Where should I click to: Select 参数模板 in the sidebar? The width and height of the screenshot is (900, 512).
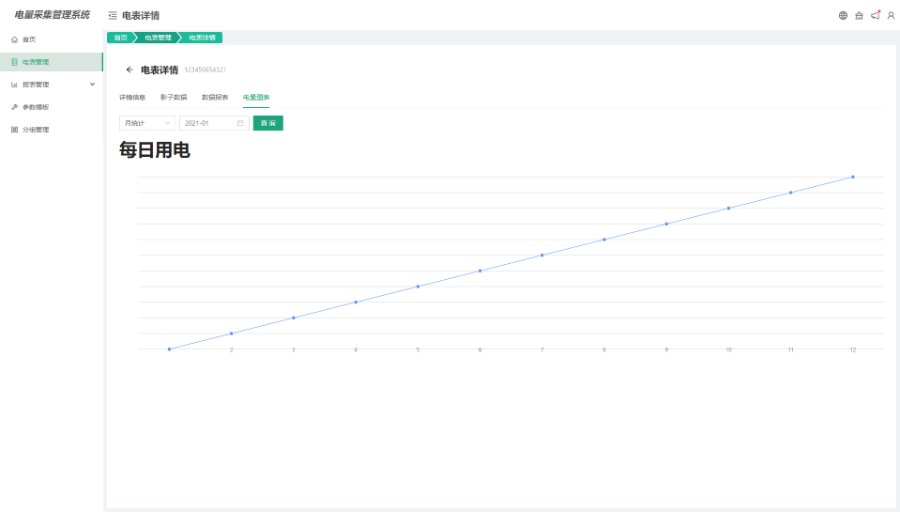tap(36, 107)
